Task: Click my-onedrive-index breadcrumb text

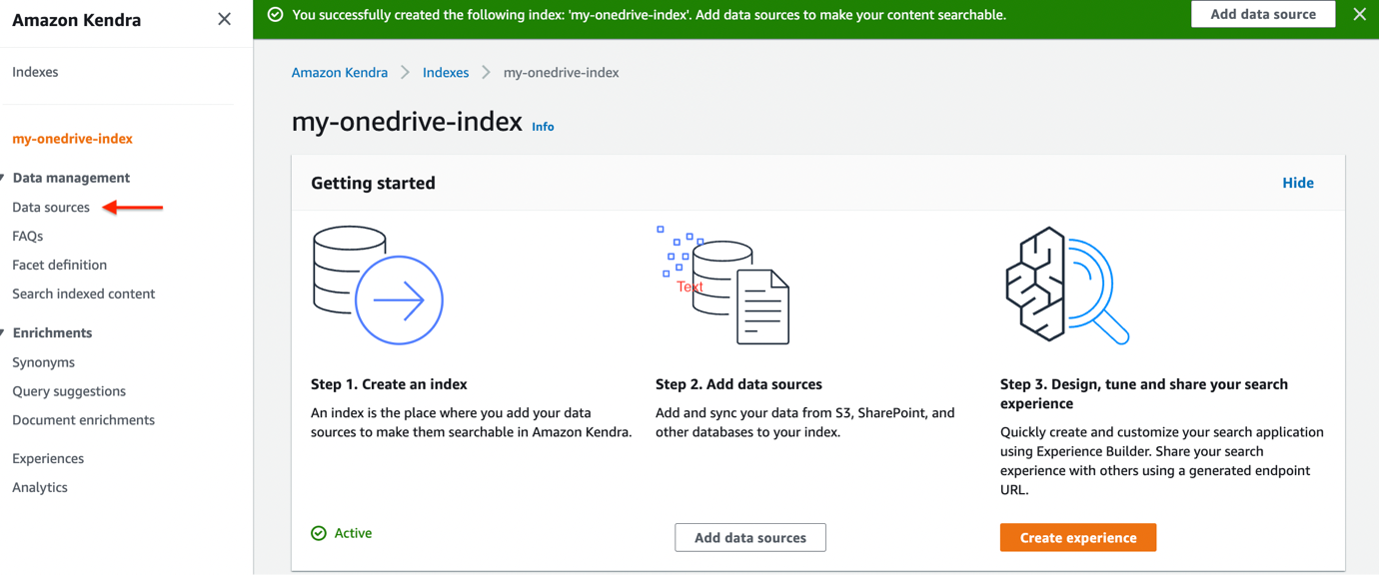Action: point(561,73)
